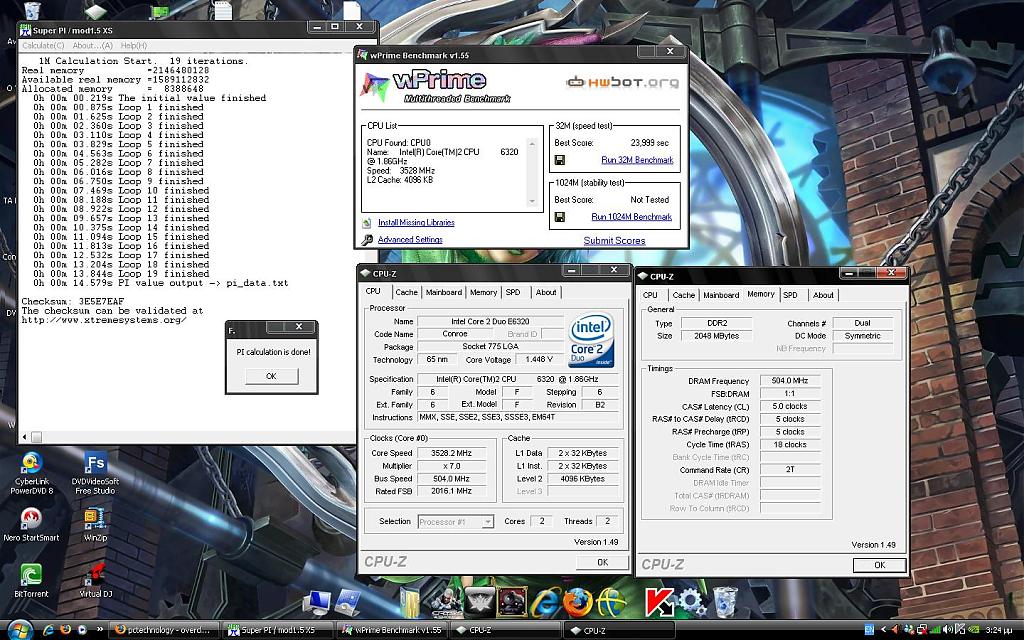
Task: Click the Firefox icon in the dock
Action: tap(577, 601)
